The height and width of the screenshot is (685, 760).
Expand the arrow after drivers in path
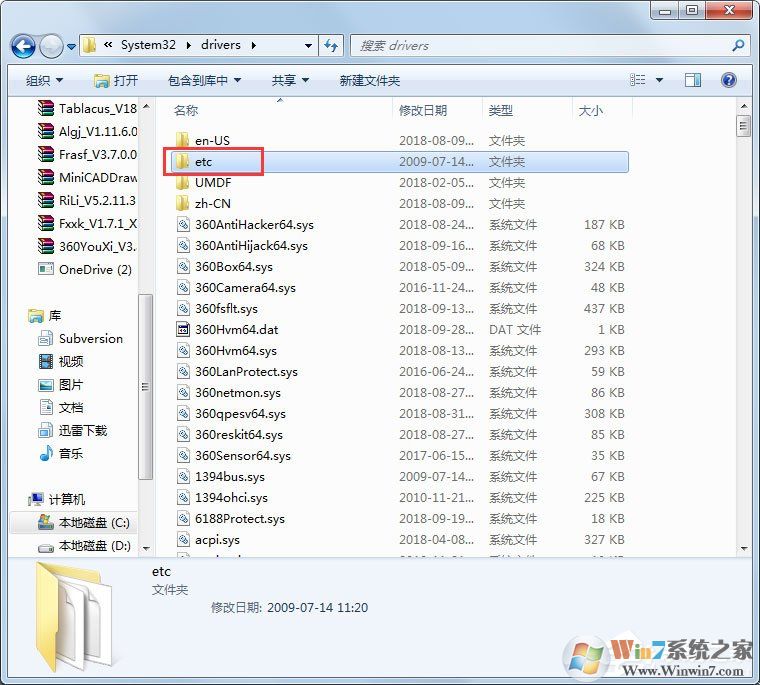click(253, 46)
